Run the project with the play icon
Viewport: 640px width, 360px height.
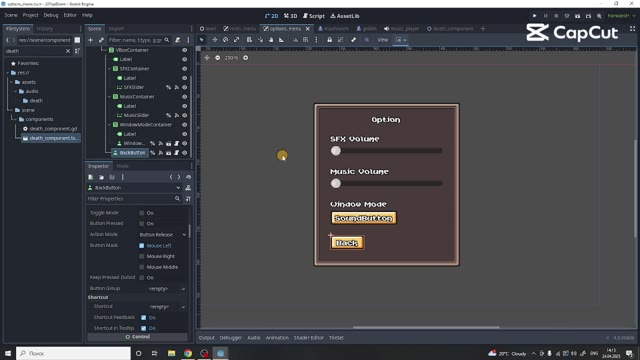pos(534,16)
